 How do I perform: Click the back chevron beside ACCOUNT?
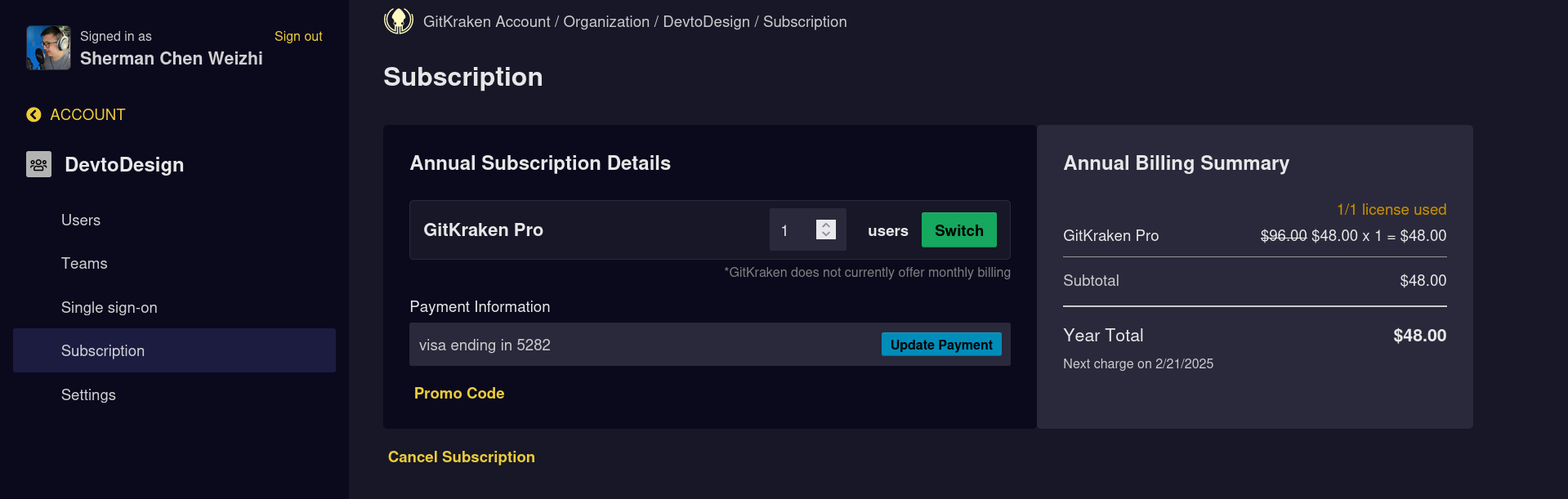coord(34,115)
